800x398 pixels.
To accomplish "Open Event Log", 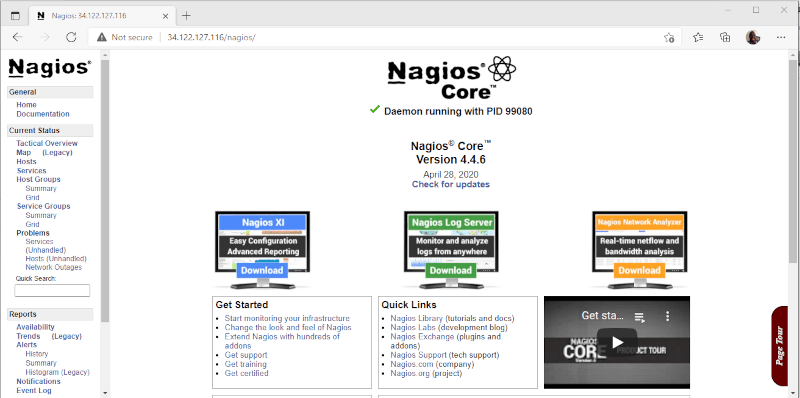I will (34, 390).
